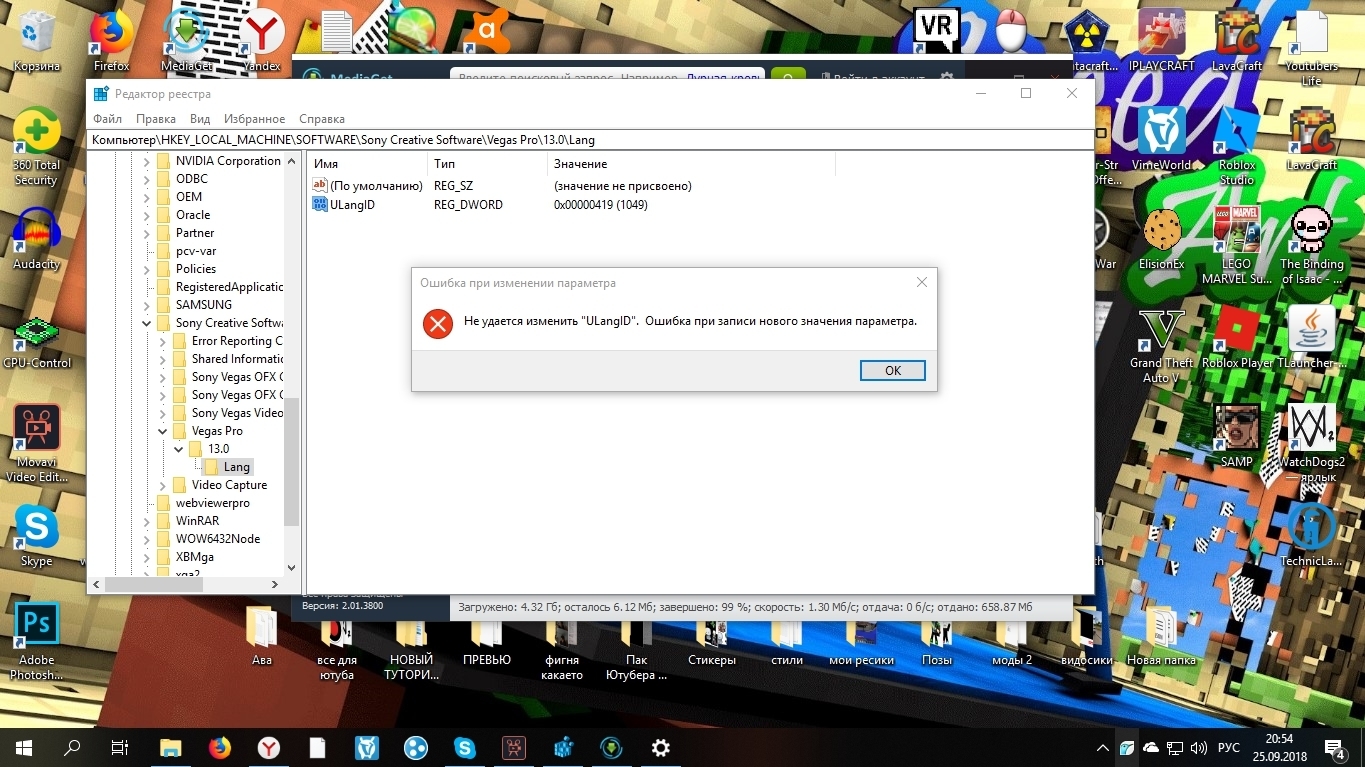
Task: Click the Windows Start button
Action: pos(21,748)
